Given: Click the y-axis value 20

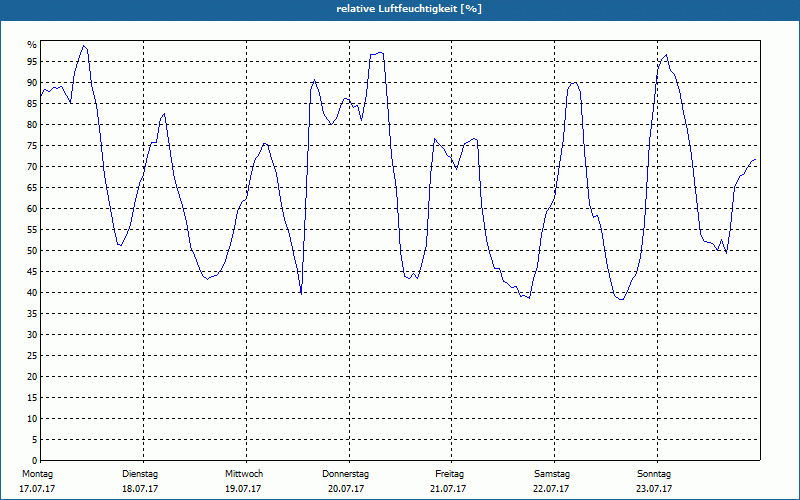Looking at the screenshot, I should [x=32, y=377].
